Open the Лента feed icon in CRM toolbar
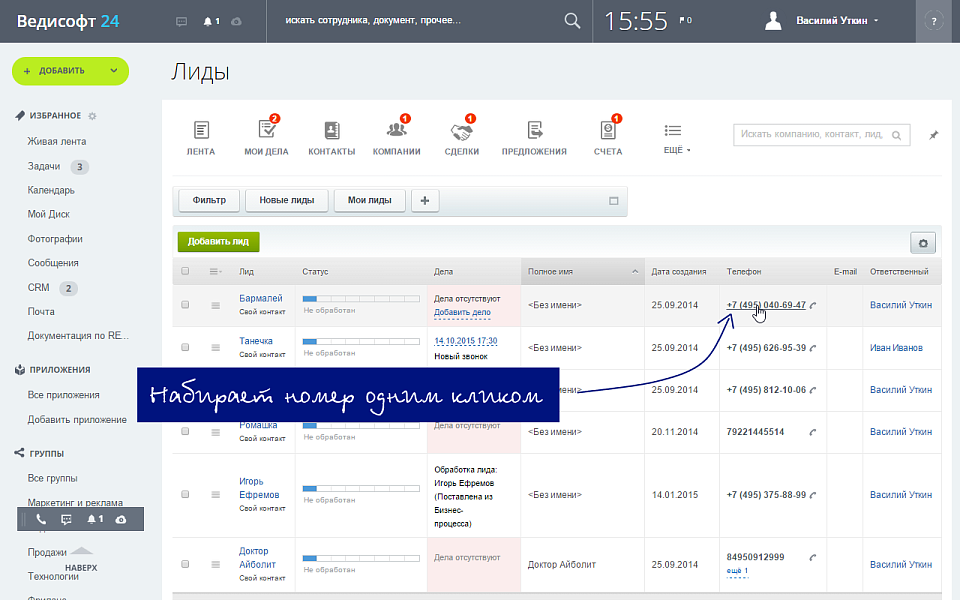Image resolution: width=960 pixels, height=600 pixels. (x=201, y=131)
